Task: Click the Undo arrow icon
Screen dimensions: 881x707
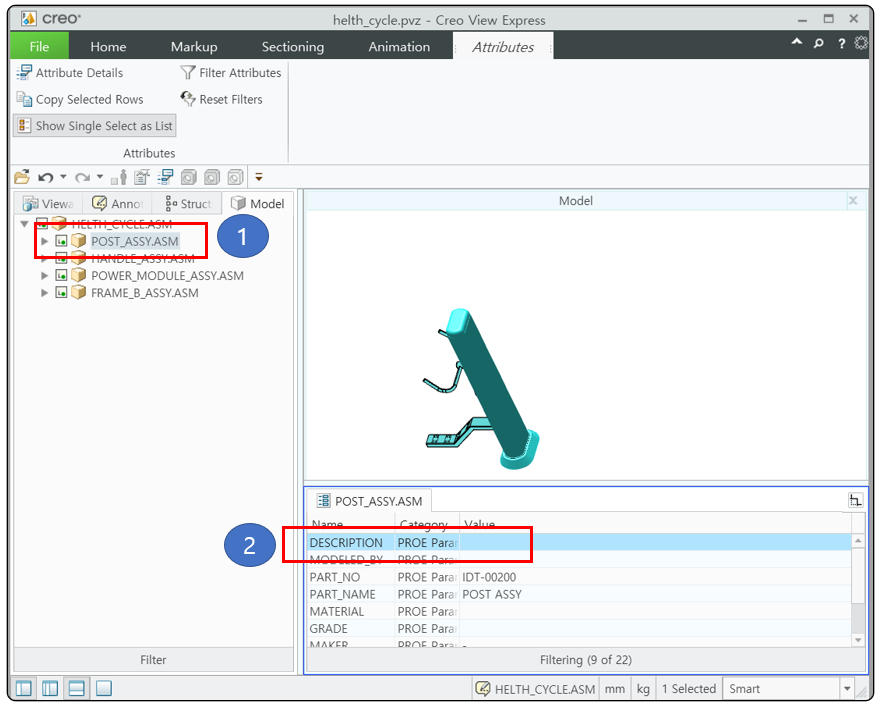Action: coord(46,178)
